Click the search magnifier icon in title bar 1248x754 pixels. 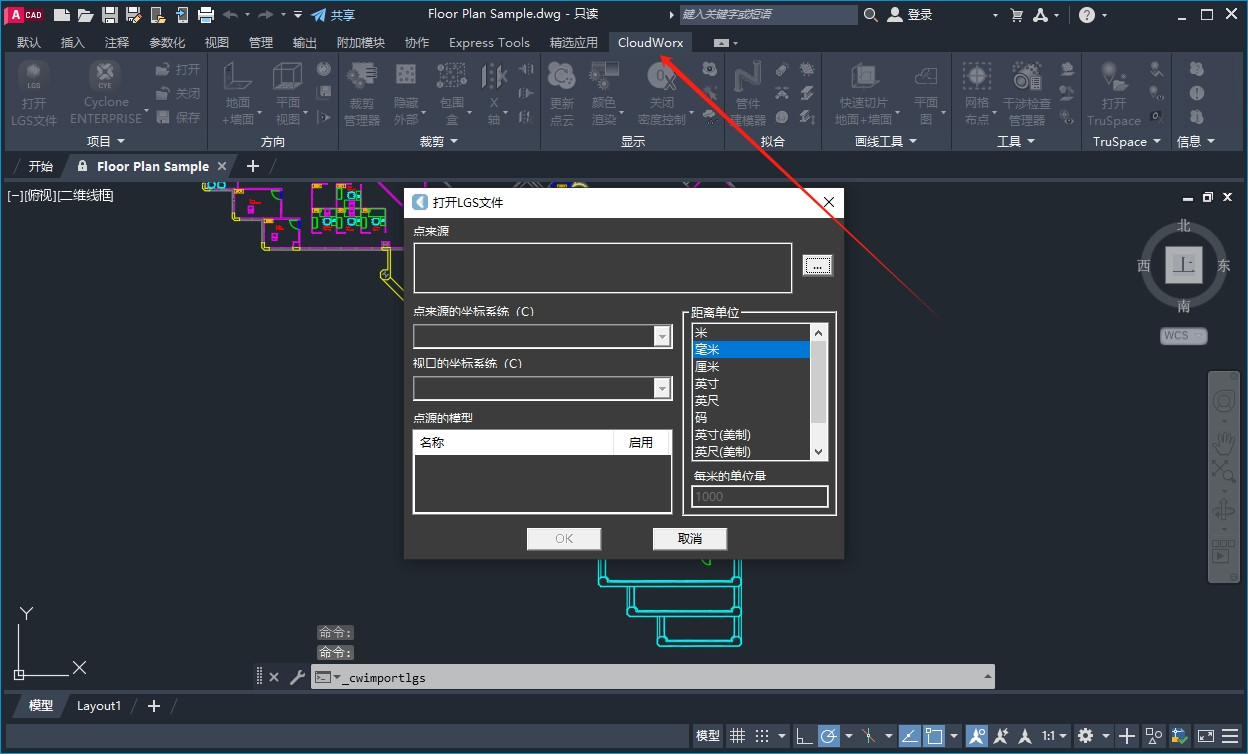point(871,15)
